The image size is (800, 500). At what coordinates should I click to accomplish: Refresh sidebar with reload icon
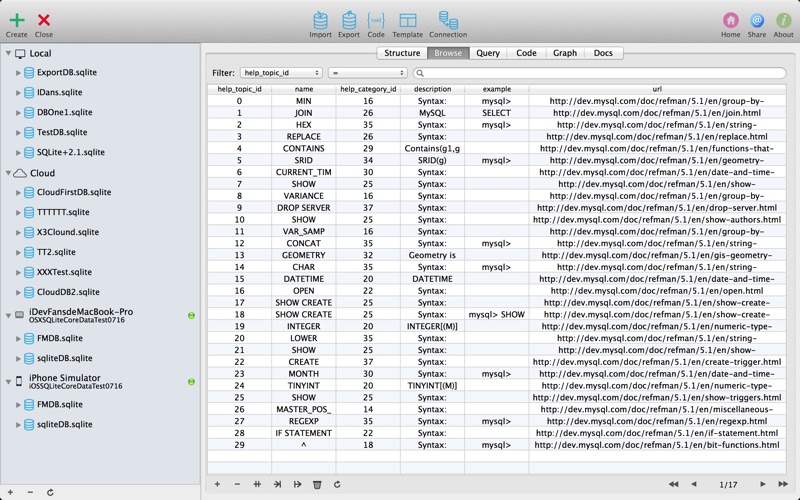point(50,492)
